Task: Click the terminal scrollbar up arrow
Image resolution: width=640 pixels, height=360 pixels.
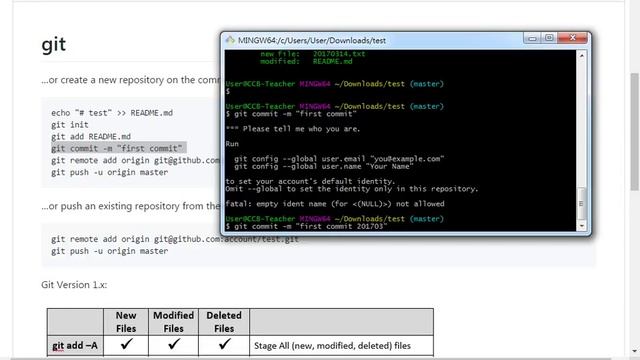Action: (x=582, y=55)
